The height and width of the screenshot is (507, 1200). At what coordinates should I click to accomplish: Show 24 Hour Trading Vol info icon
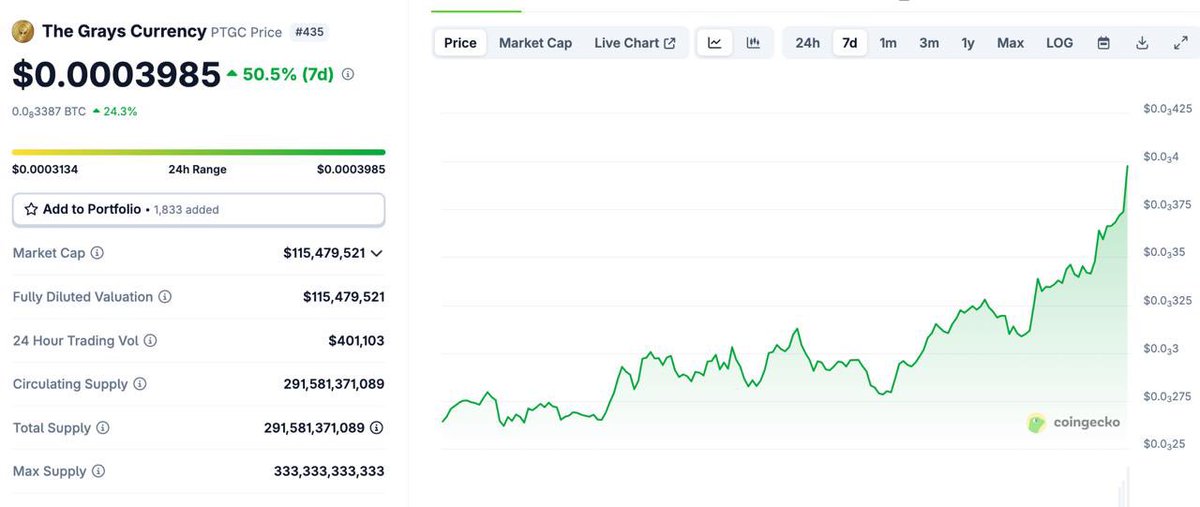point(150,341)
